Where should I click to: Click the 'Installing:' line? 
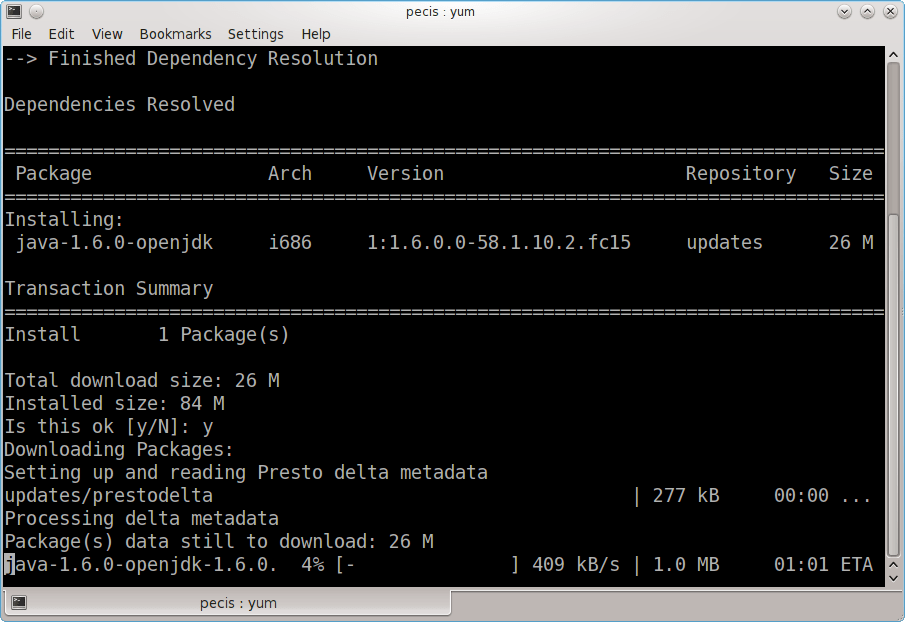(x=64, y=219)
